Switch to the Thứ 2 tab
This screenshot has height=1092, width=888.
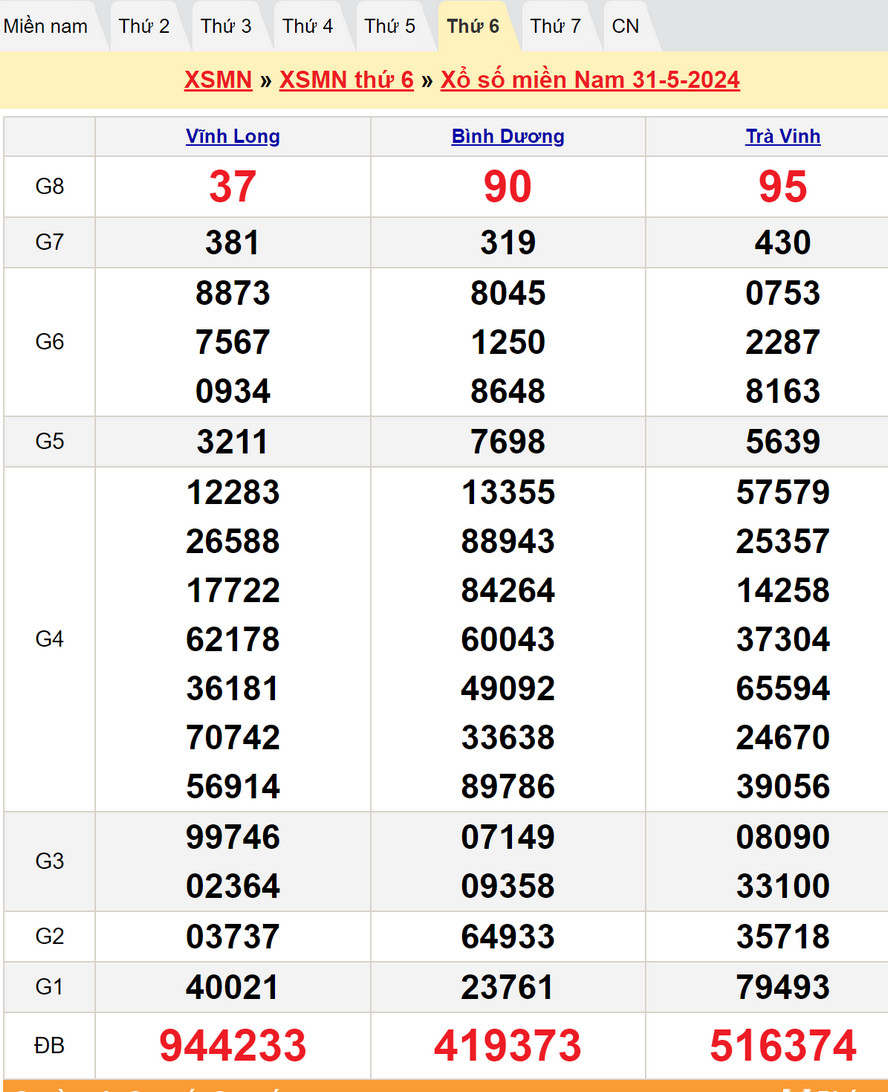click(x=144, y=26)
